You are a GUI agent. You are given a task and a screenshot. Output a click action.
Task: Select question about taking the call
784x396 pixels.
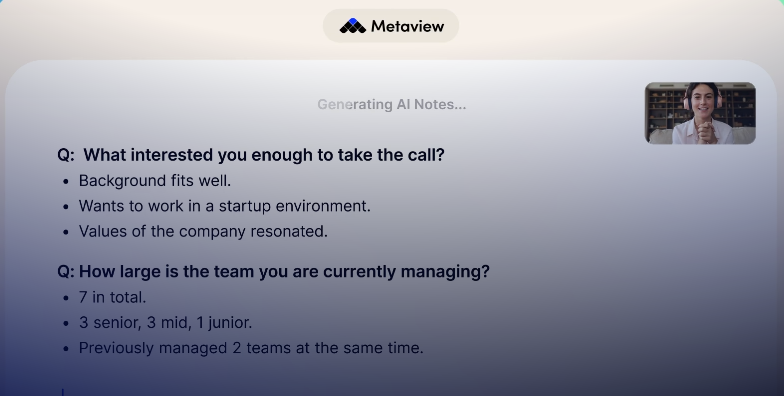click(x=251, y=155)
